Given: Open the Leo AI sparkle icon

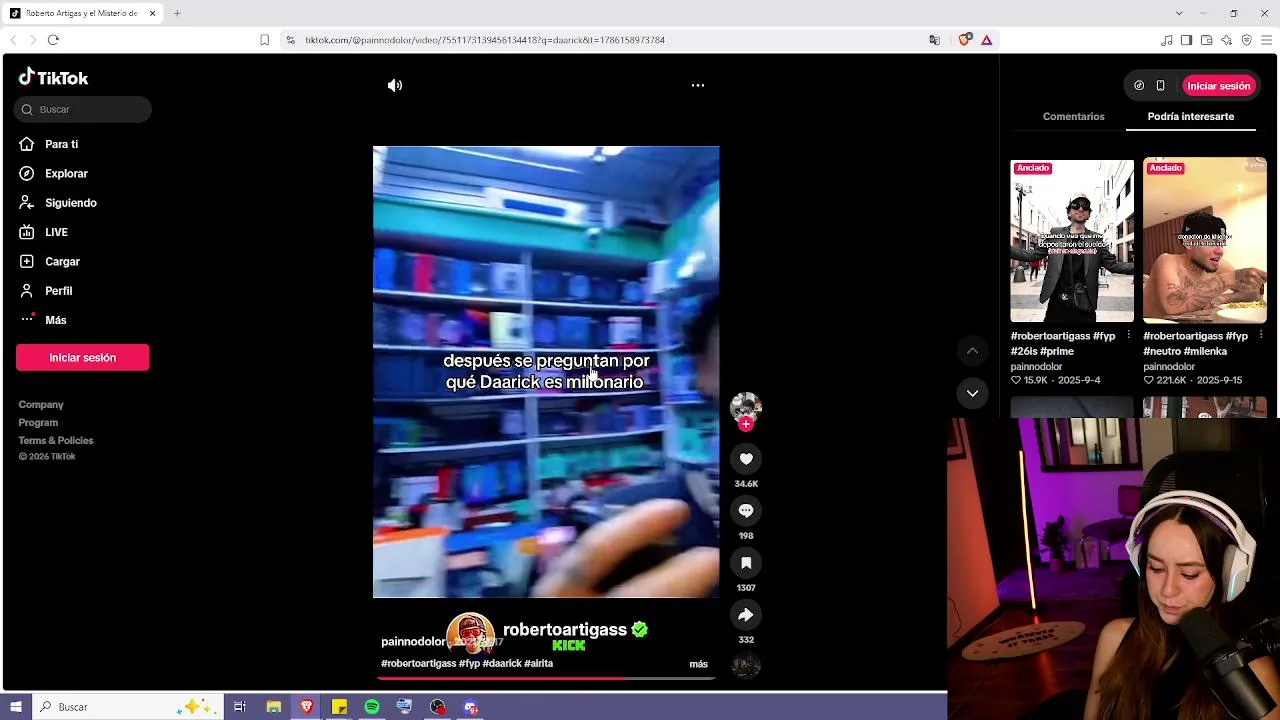Looking at the screenshot, I should click(1226, 40).
